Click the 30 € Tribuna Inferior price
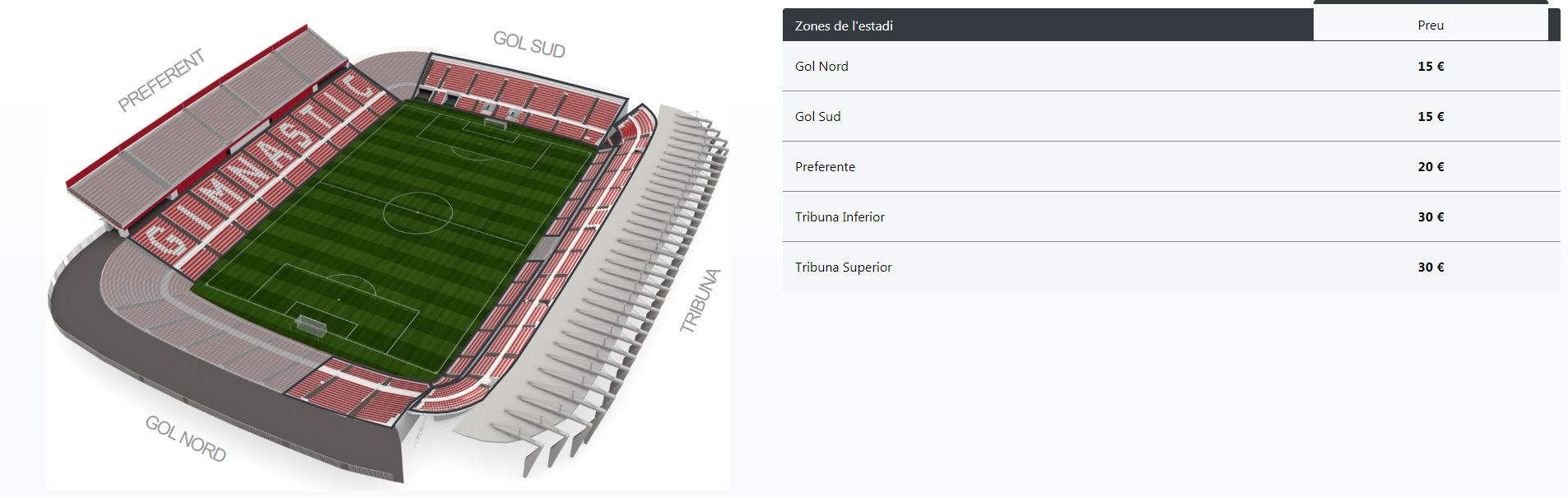Viewport: 1568px width, 498px height. point(1431,217)
